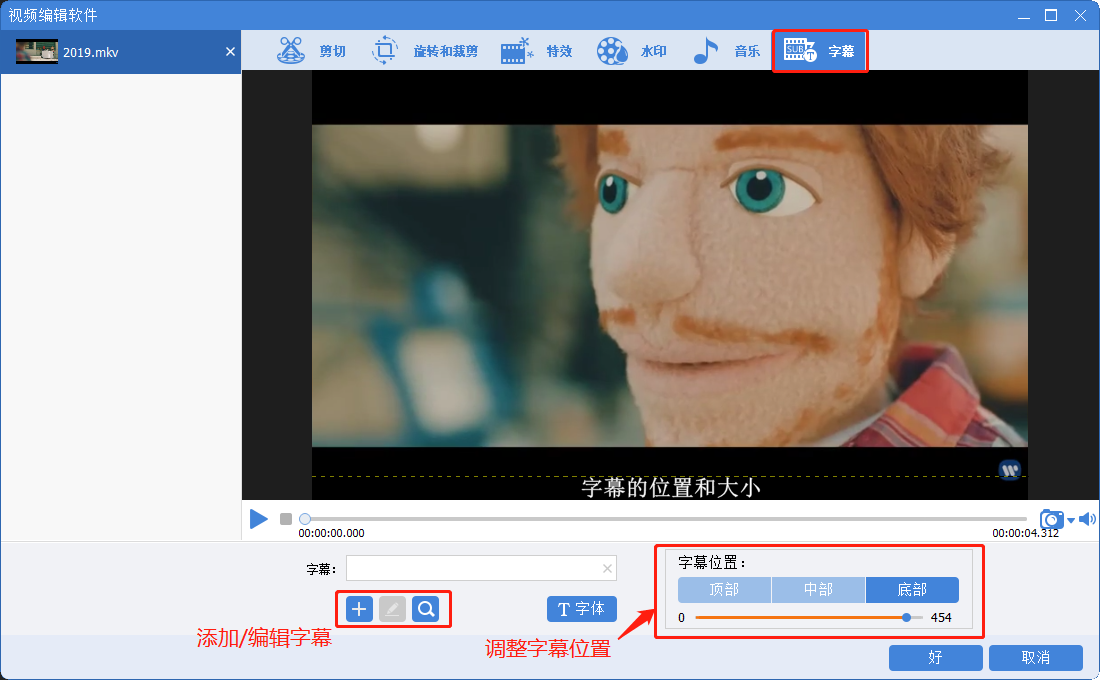Image resolution: width=1100 pixels, height=680 pixels.
Task: Click slider value 454
Action: pyautogui.click(x=941, y=618)
